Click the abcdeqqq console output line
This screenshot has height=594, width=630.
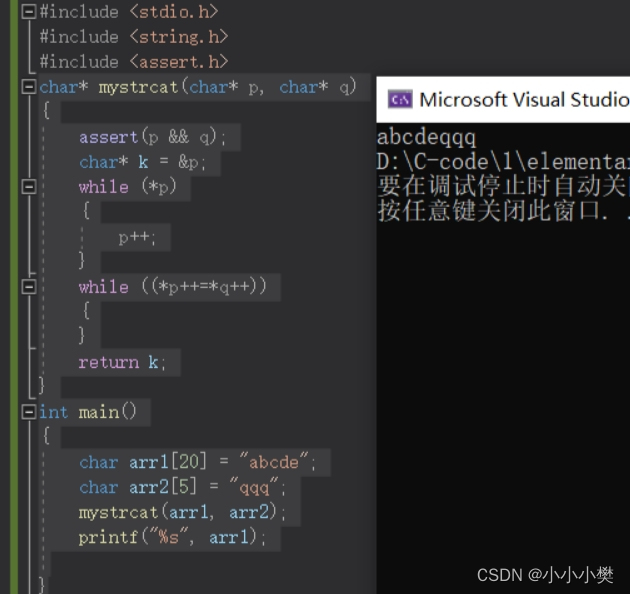[x=426, y=137]
